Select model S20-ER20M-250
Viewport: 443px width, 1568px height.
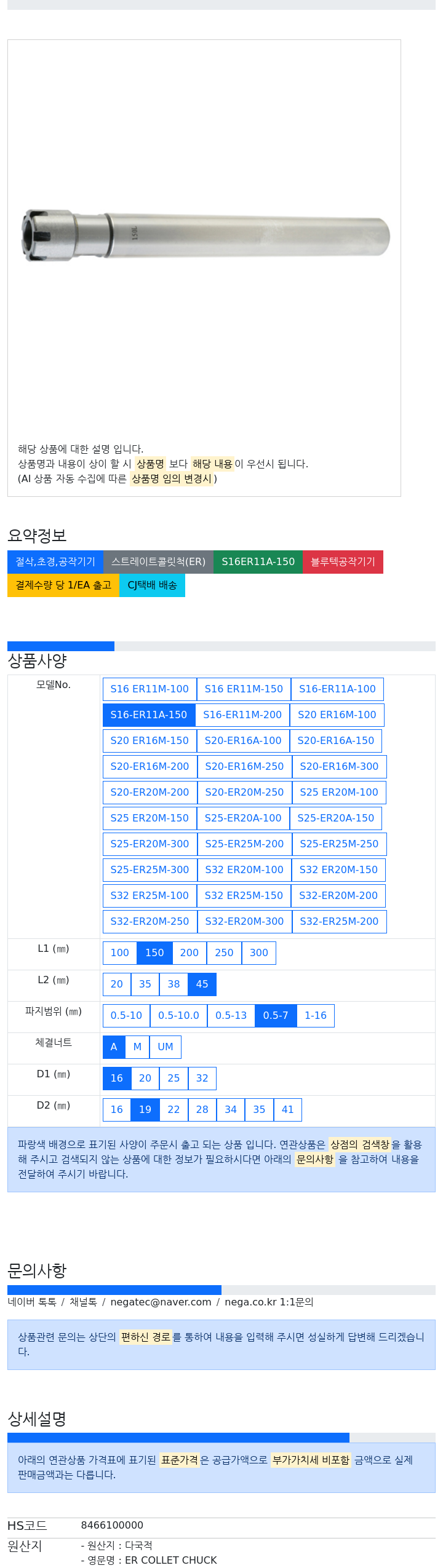point(245,792)
